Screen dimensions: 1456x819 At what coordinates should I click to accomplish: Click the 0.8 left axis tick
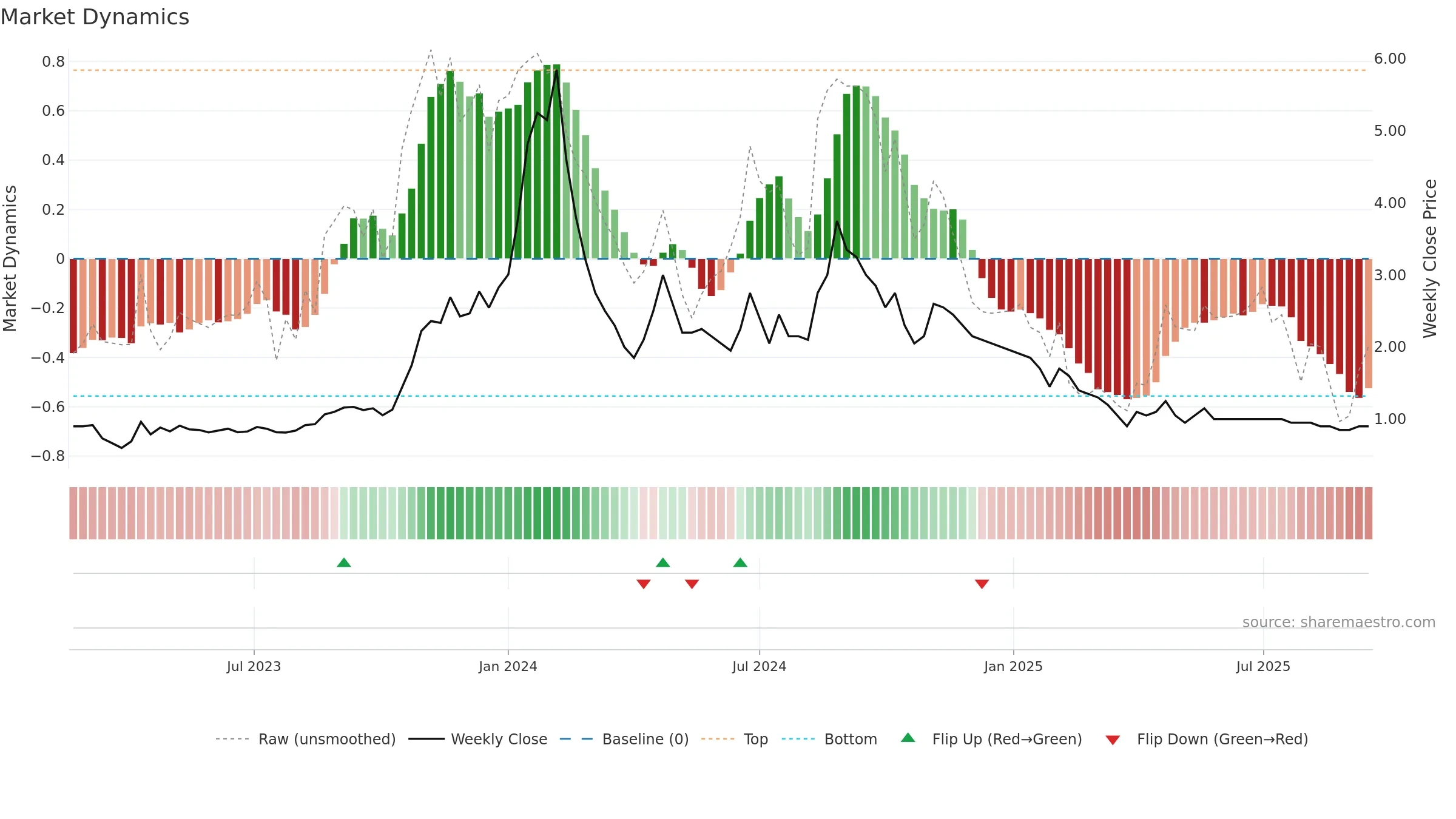click(53, 61)
